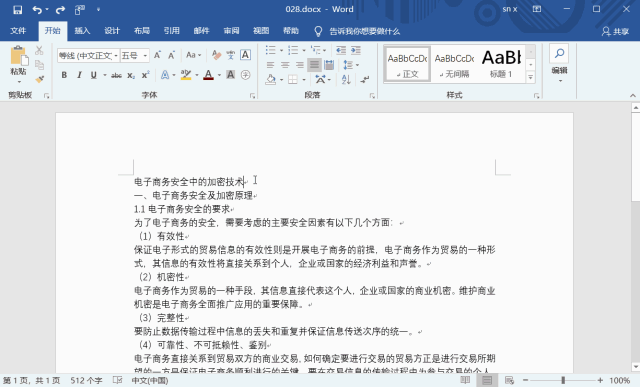Toggle justified text alignment
Viewport: 640px width, 387px height.
click(314, 65)
